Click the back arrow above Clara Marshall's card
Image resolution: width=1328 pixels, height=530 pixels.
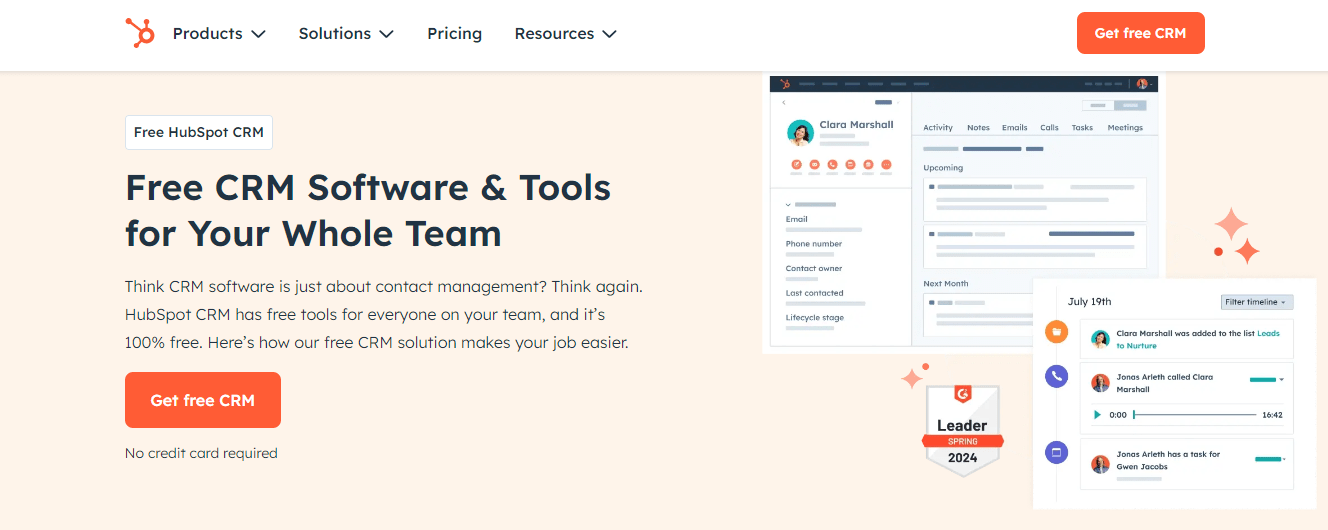[x=784, y=103]
